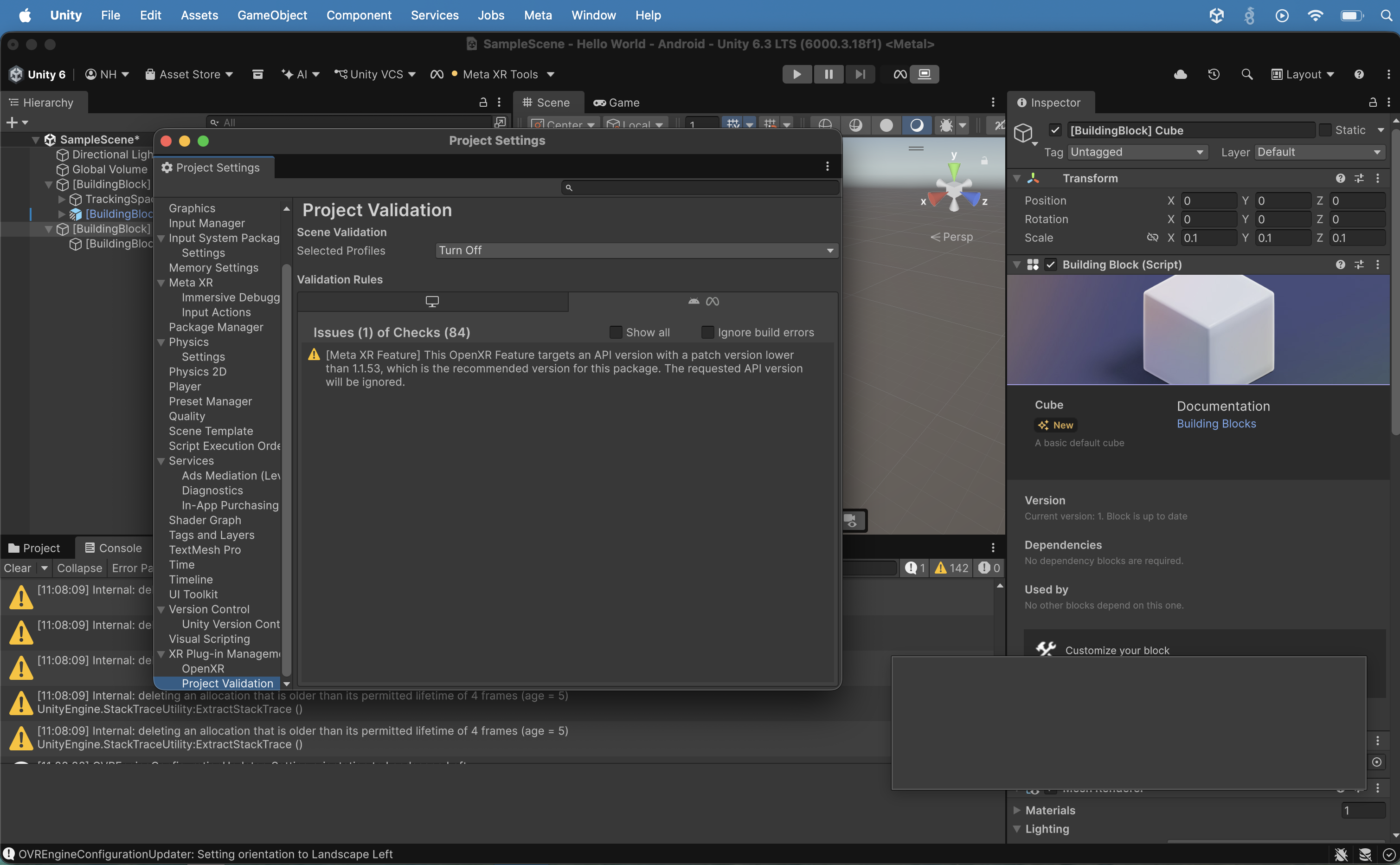Open the Hierarchy panel kebab menu
Viewport: 1400px width, 865px height.
tap(499, 103)
